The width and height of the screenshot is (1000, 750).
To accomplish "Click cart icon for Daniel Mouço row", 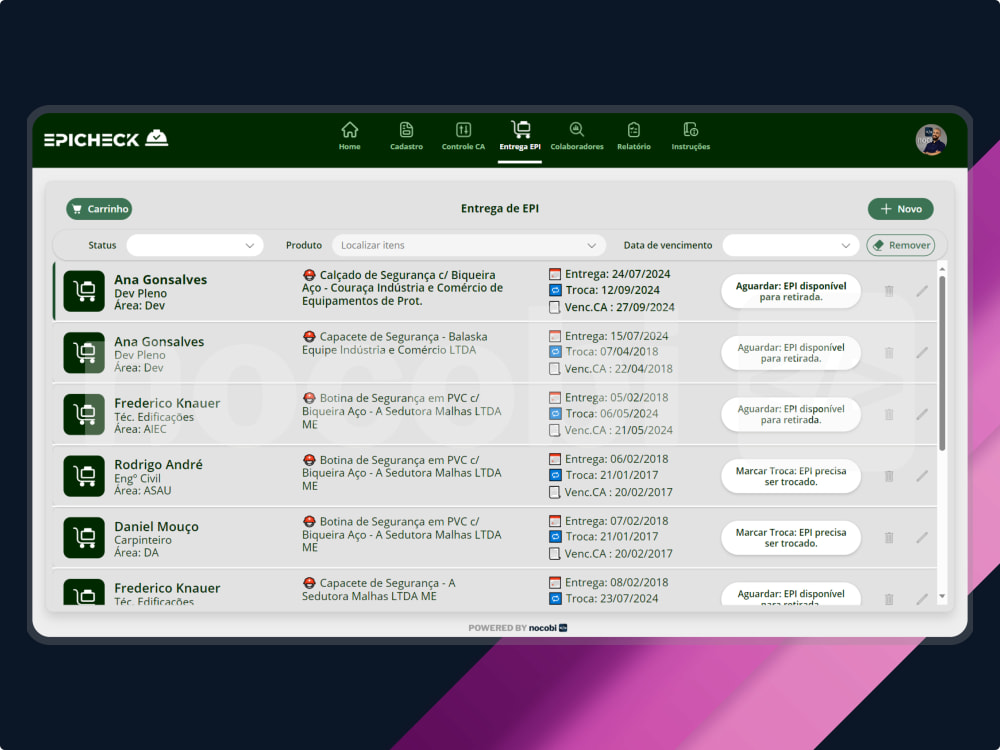I will pos(84,538).
